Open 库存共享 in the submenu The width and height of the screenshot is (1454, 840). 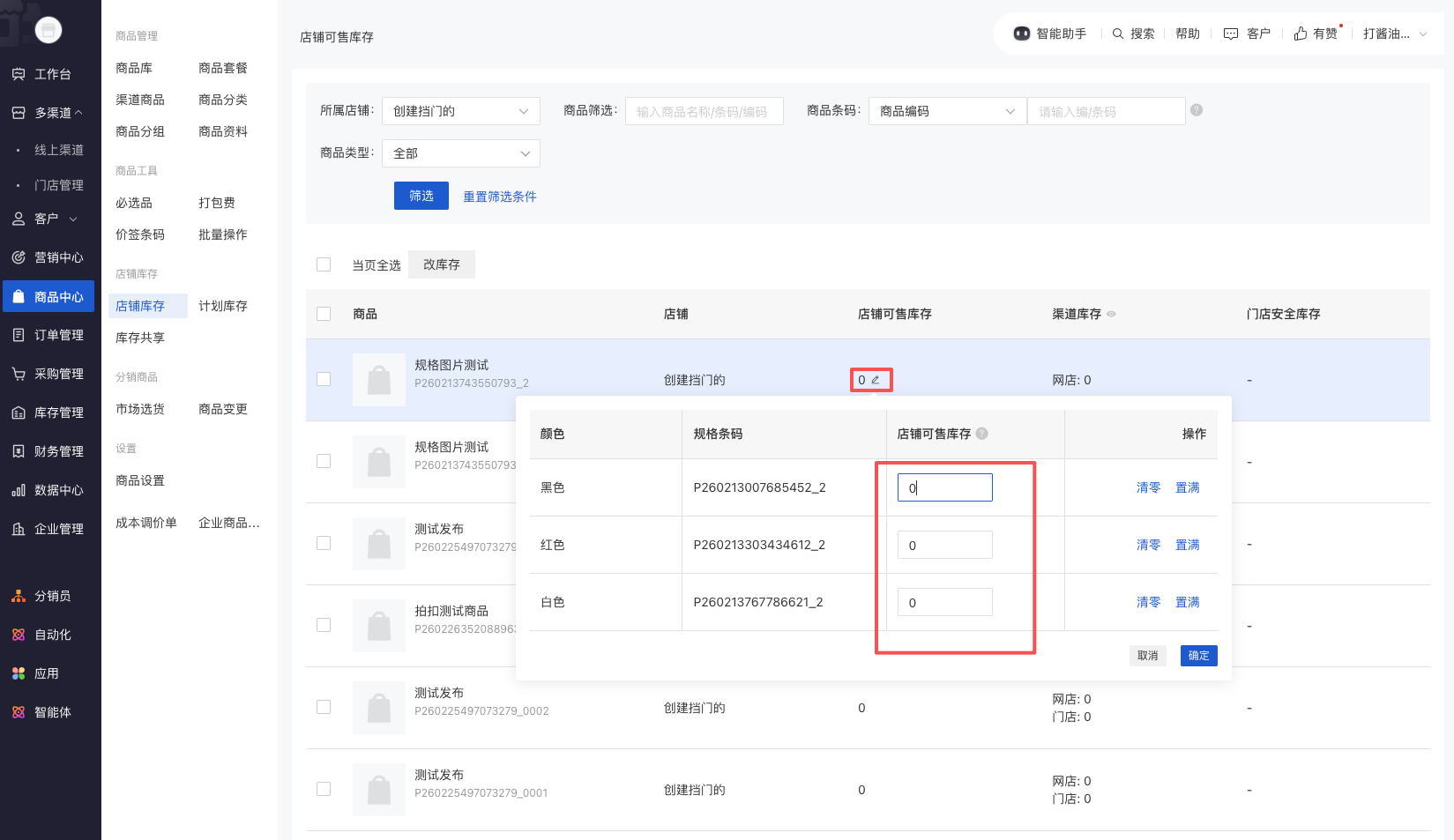click(x=140, y=338)
